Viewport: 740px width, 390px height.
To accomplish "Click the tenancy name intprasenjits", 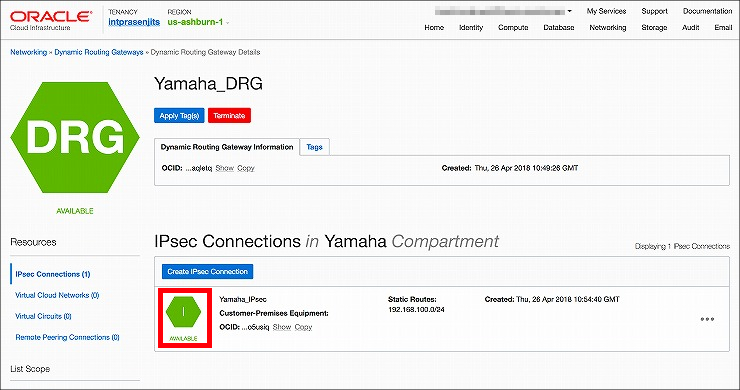I will coord(134,22).
